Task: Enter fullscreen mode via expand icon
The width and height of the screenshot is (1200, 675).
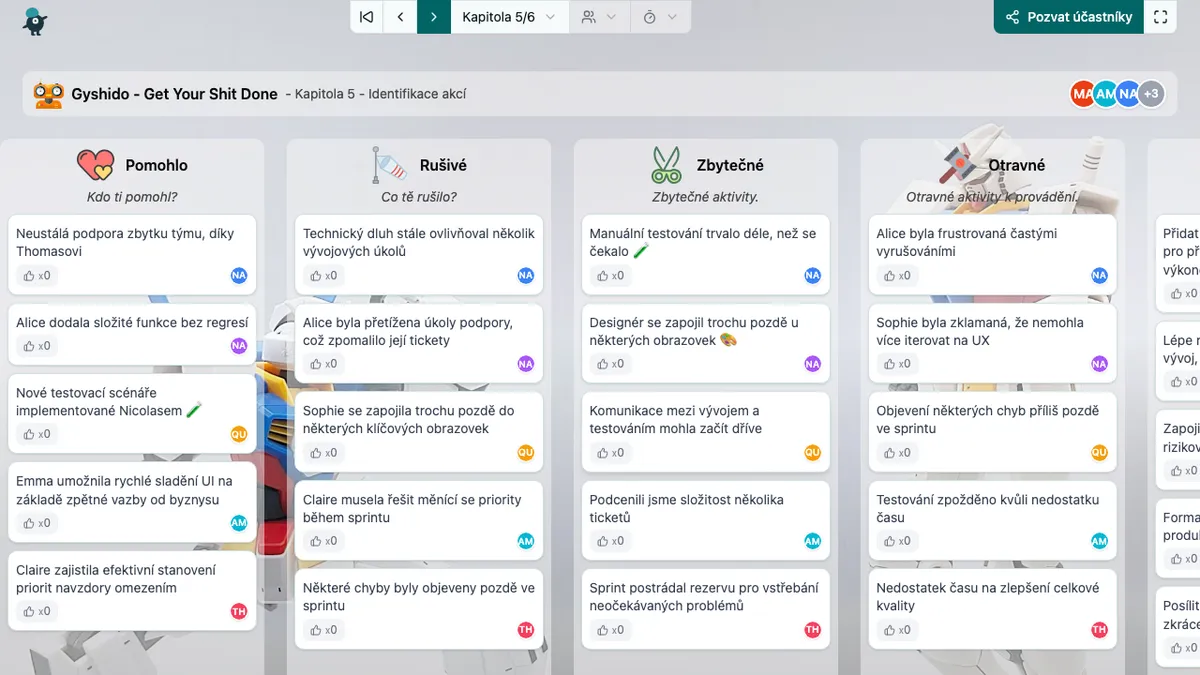Action: point(1160,17)
